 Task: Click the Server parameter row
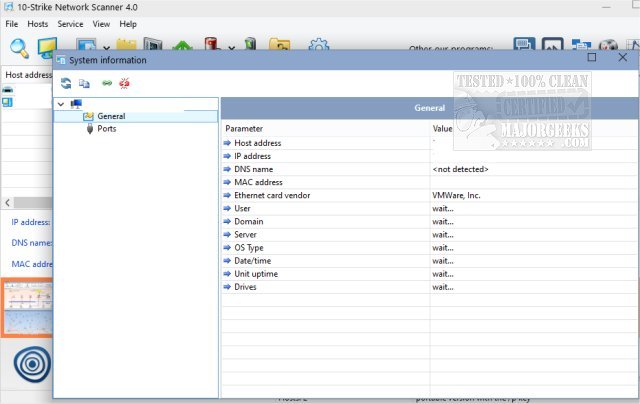(x=429, y=235)
